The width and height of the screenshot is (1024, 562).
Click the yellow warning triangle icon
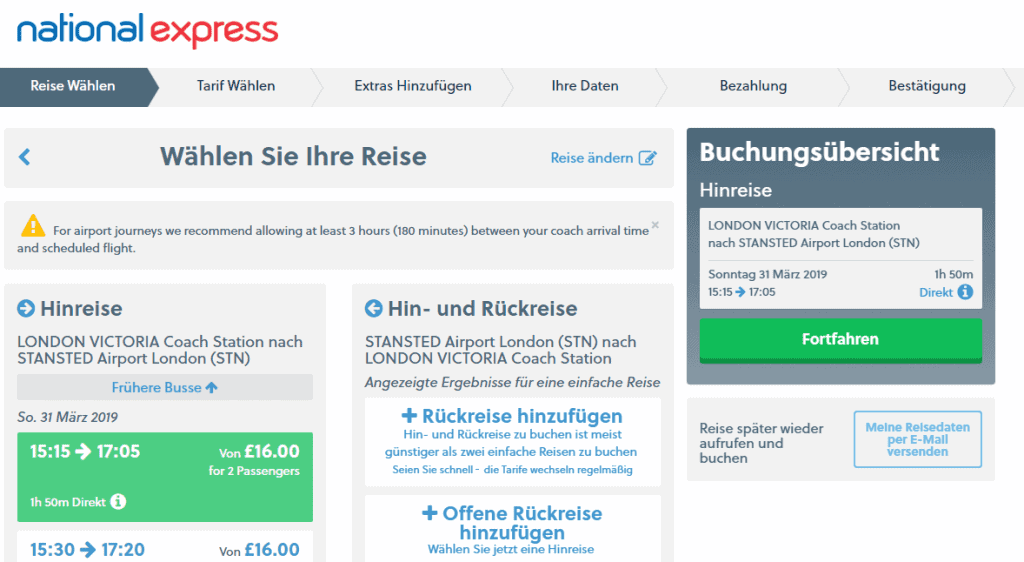[x=33, y=225]
